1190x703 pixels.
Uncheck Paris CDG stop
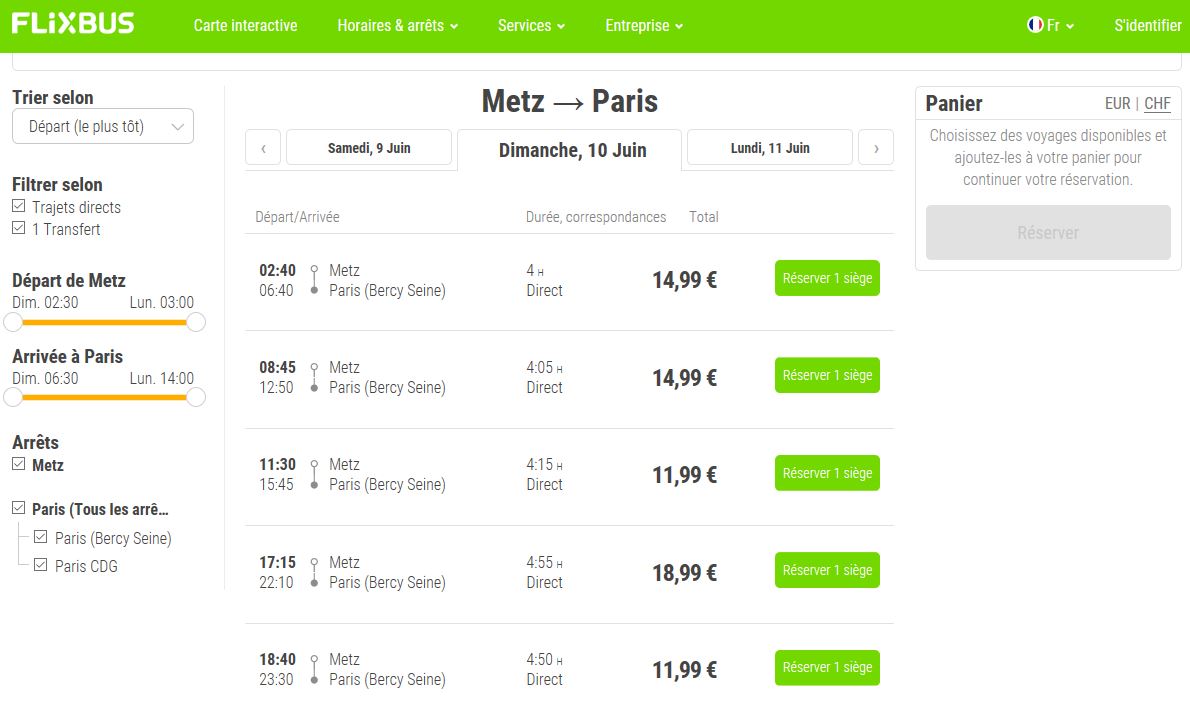click(41, 565)
